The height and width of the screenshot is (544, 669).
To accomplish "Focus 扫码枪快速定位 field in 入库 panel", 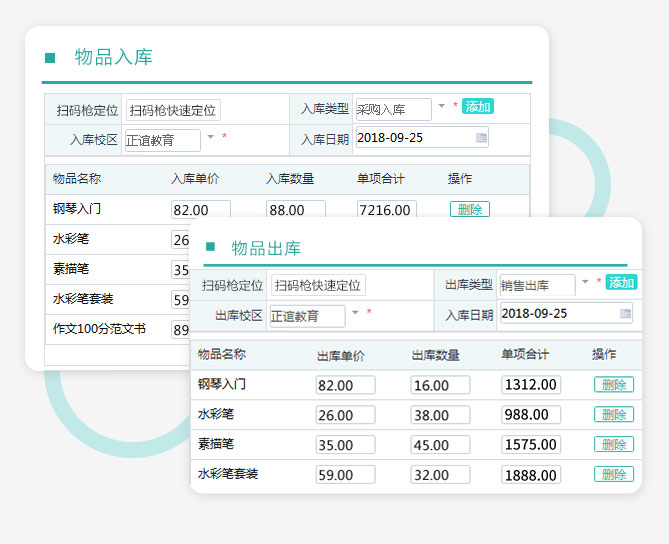I will 173,110.
